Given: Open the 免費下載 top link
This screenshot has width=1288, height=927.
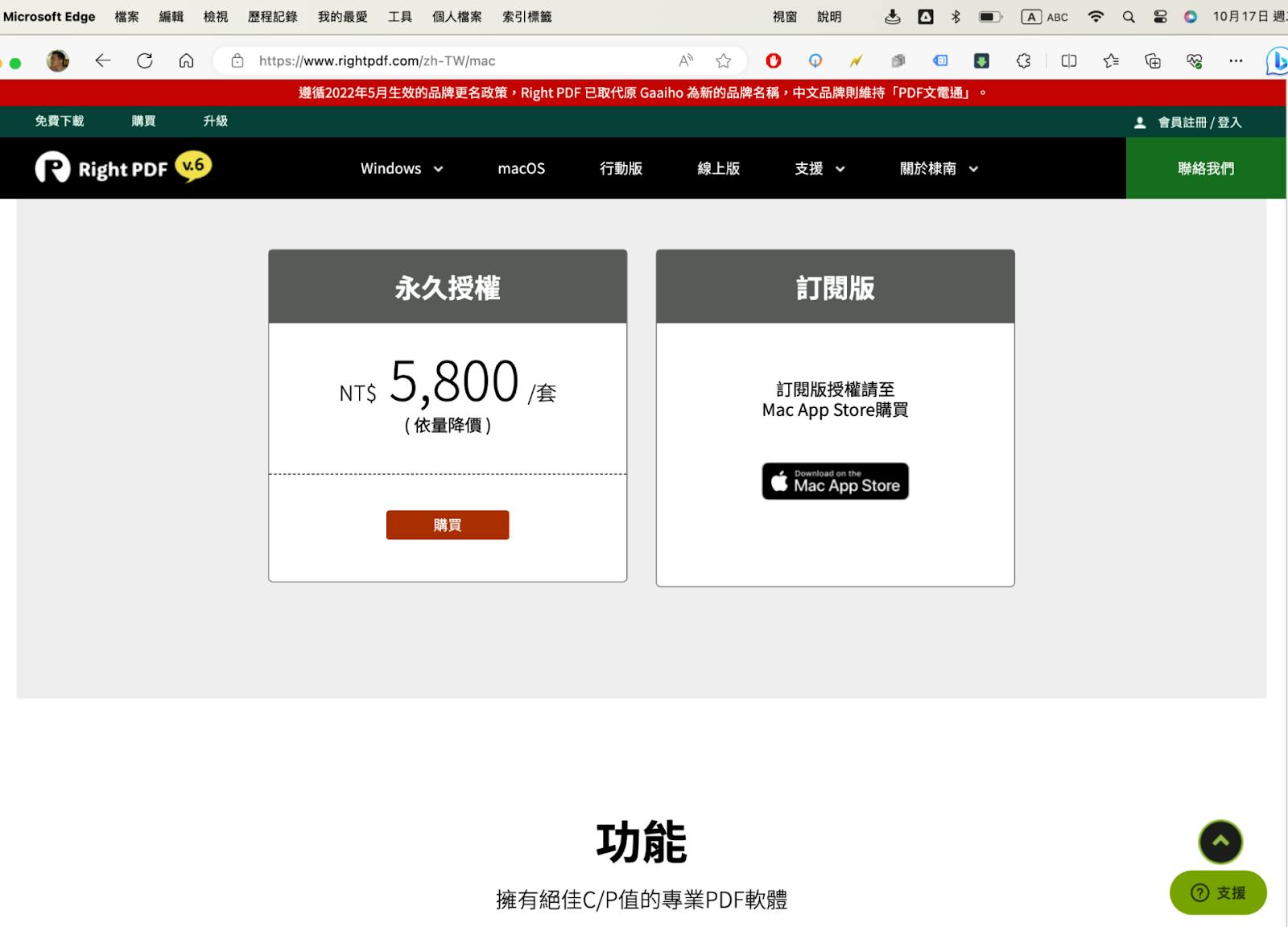Looking at the screenshot, I should tap(60, 121).
